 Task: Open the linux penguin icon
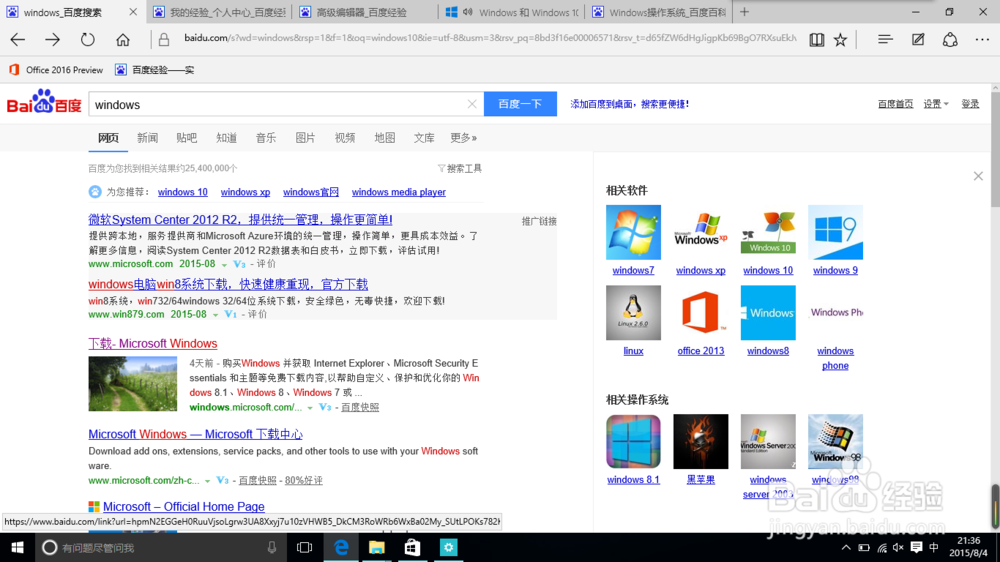click(x=633, y=313)
